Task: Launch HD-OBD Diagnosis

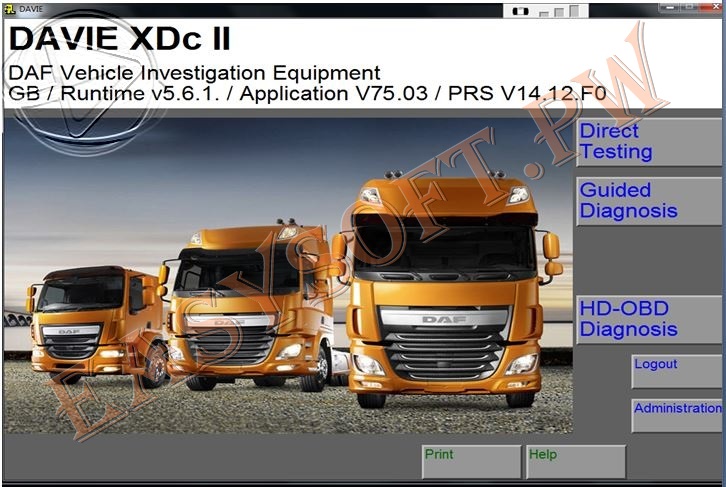Action: (x=649, y=320)
